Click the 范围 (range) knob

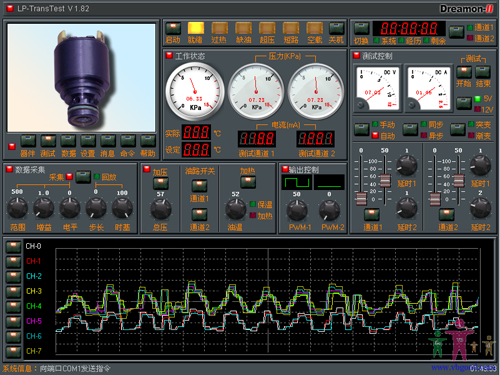[17, 208]
